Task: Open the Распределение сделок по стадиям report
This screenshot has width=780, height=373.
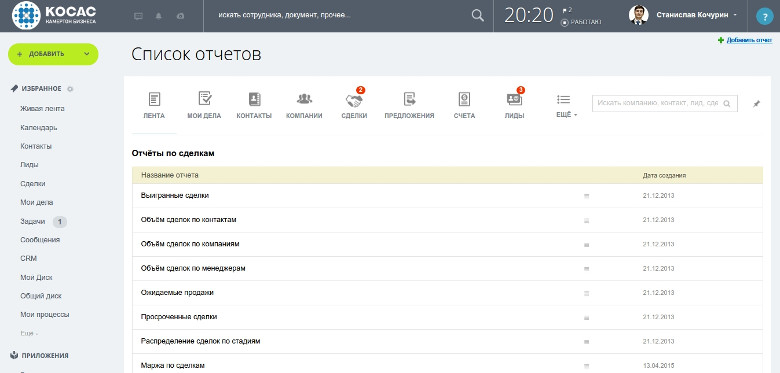Action: 200,341
